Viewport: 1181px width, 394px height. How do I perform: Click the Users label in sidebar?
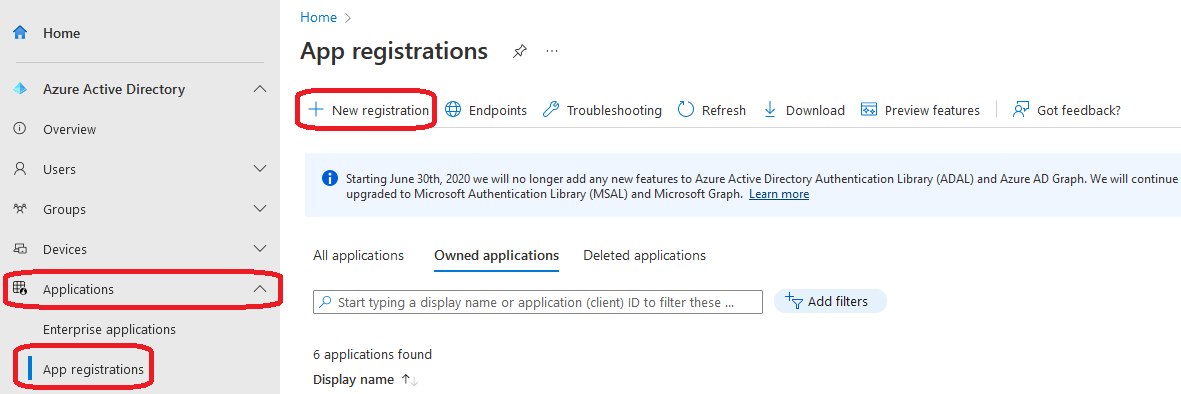60,170
